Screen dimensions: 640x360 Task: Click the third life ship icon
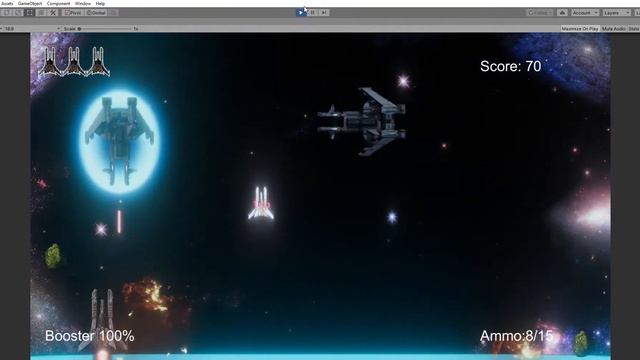(x=98, y=62)
